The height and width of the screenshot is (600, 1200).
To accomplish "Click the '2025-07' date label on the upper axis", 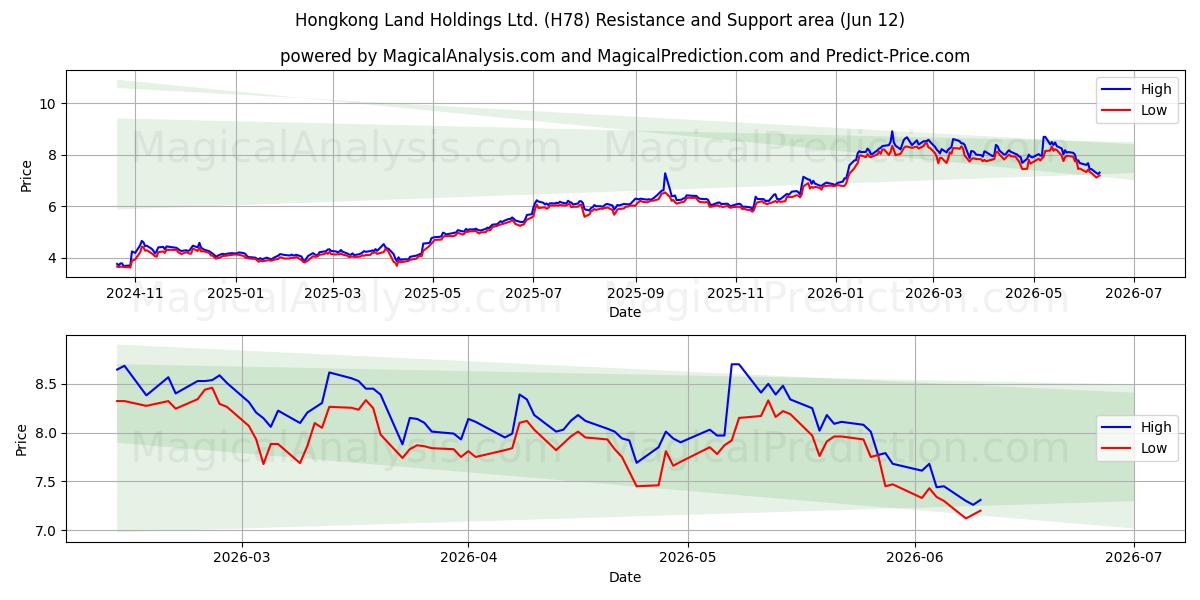I will click(533, 293).
